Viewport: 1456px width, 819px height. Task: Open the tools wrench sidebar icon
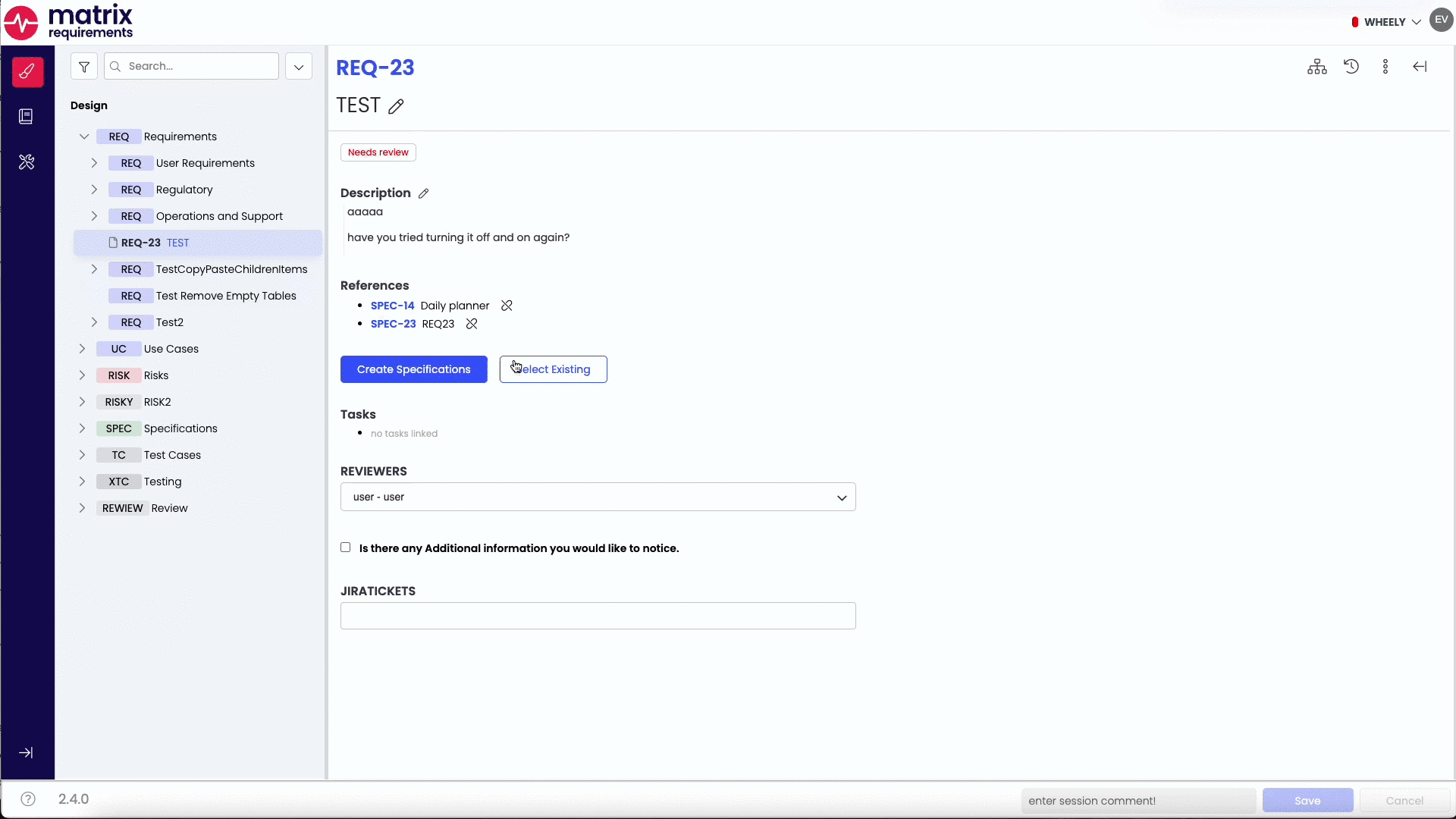[27, 162]
